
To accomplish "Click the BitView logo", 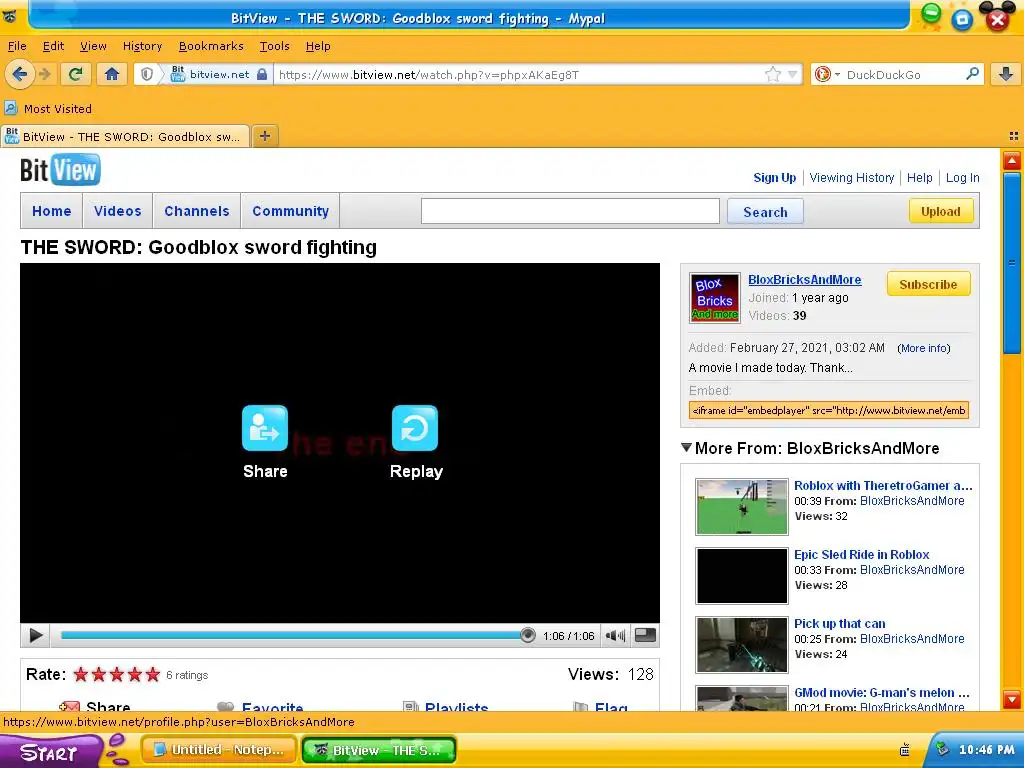I will tap(60, 170).
